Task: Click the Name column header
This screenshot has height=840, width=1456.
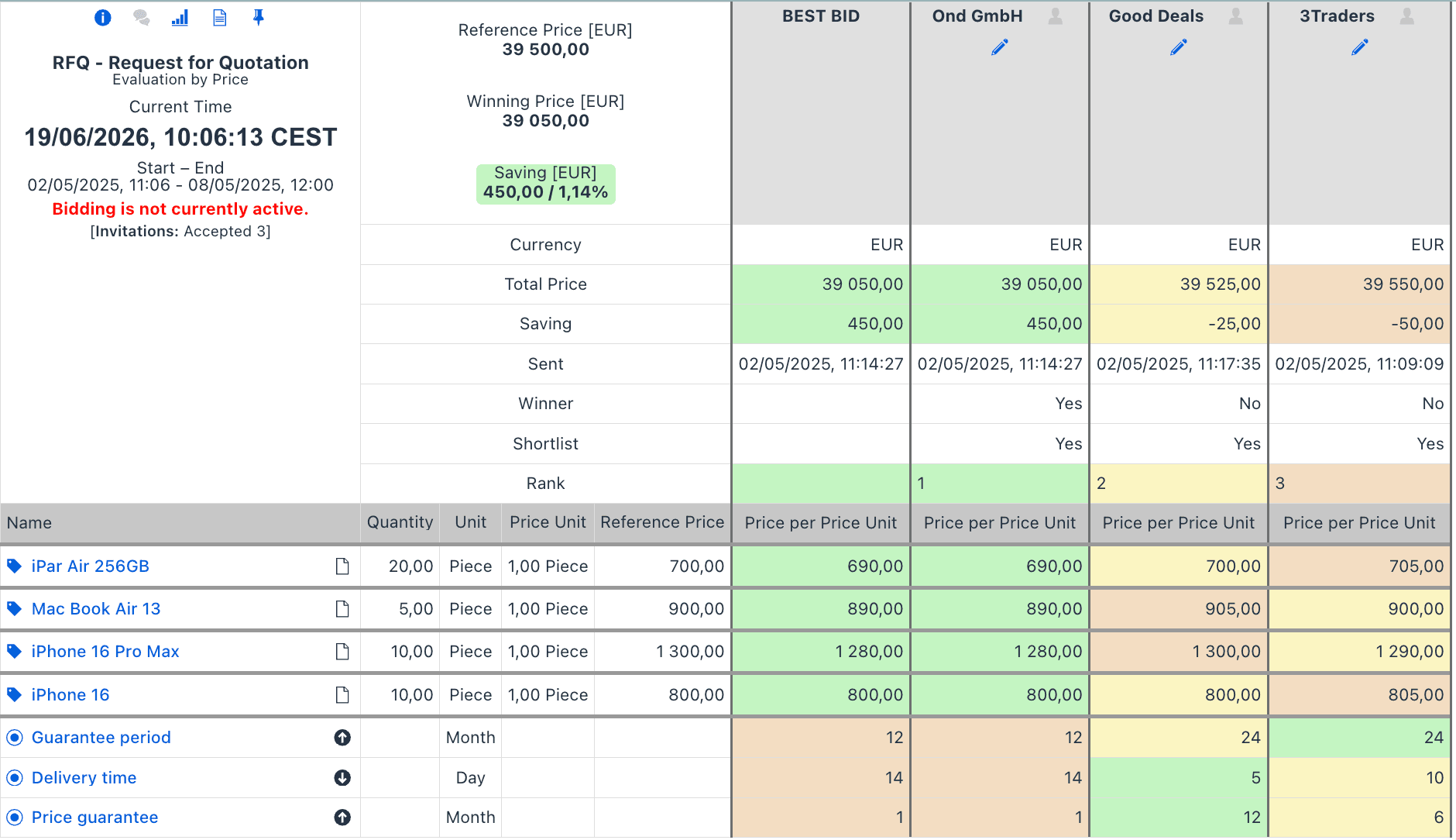Action: [x=29, y=523]
